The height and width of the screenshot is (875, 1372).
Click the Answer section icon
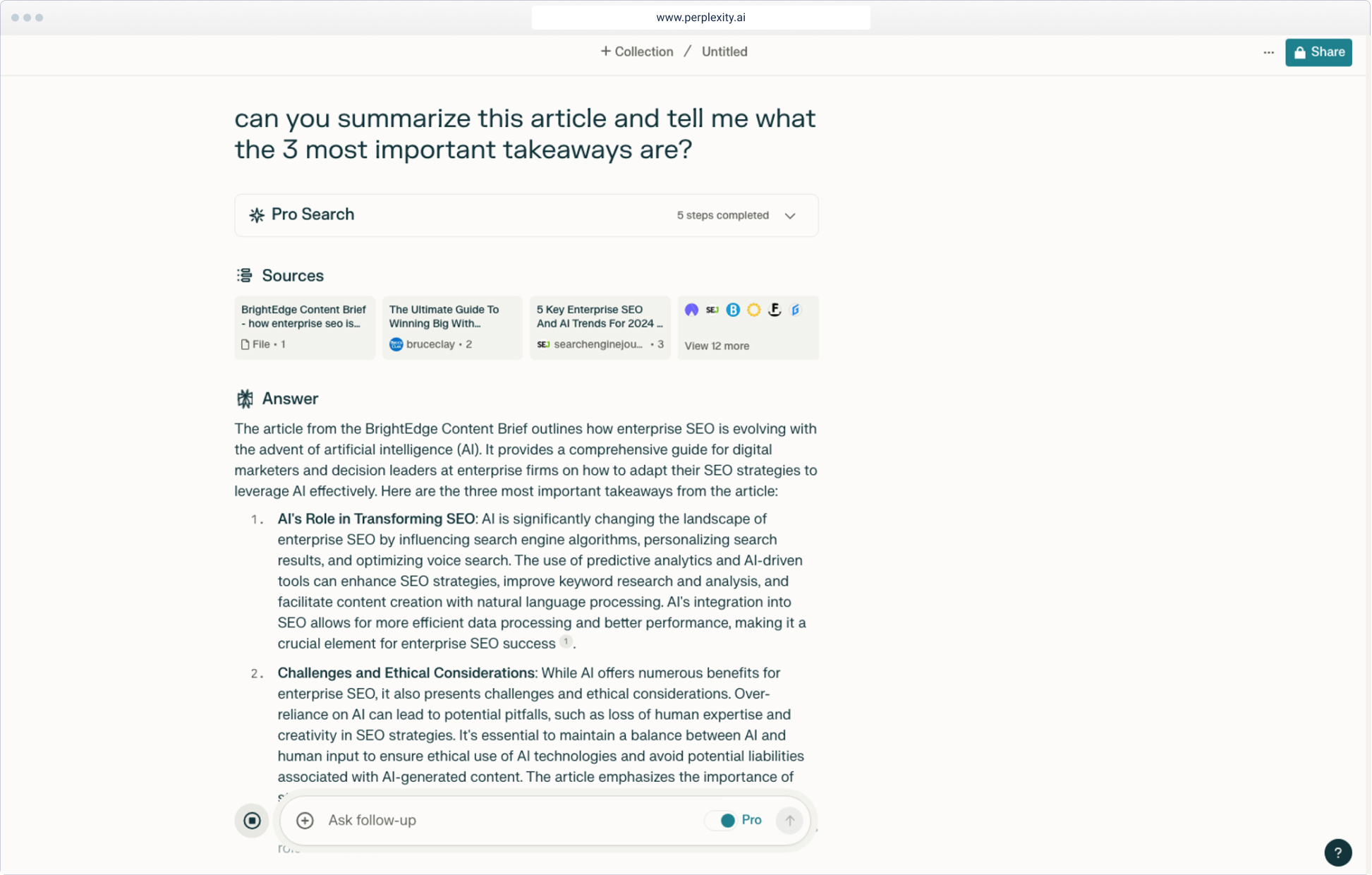pyautogui.click(x=244, y=399)
